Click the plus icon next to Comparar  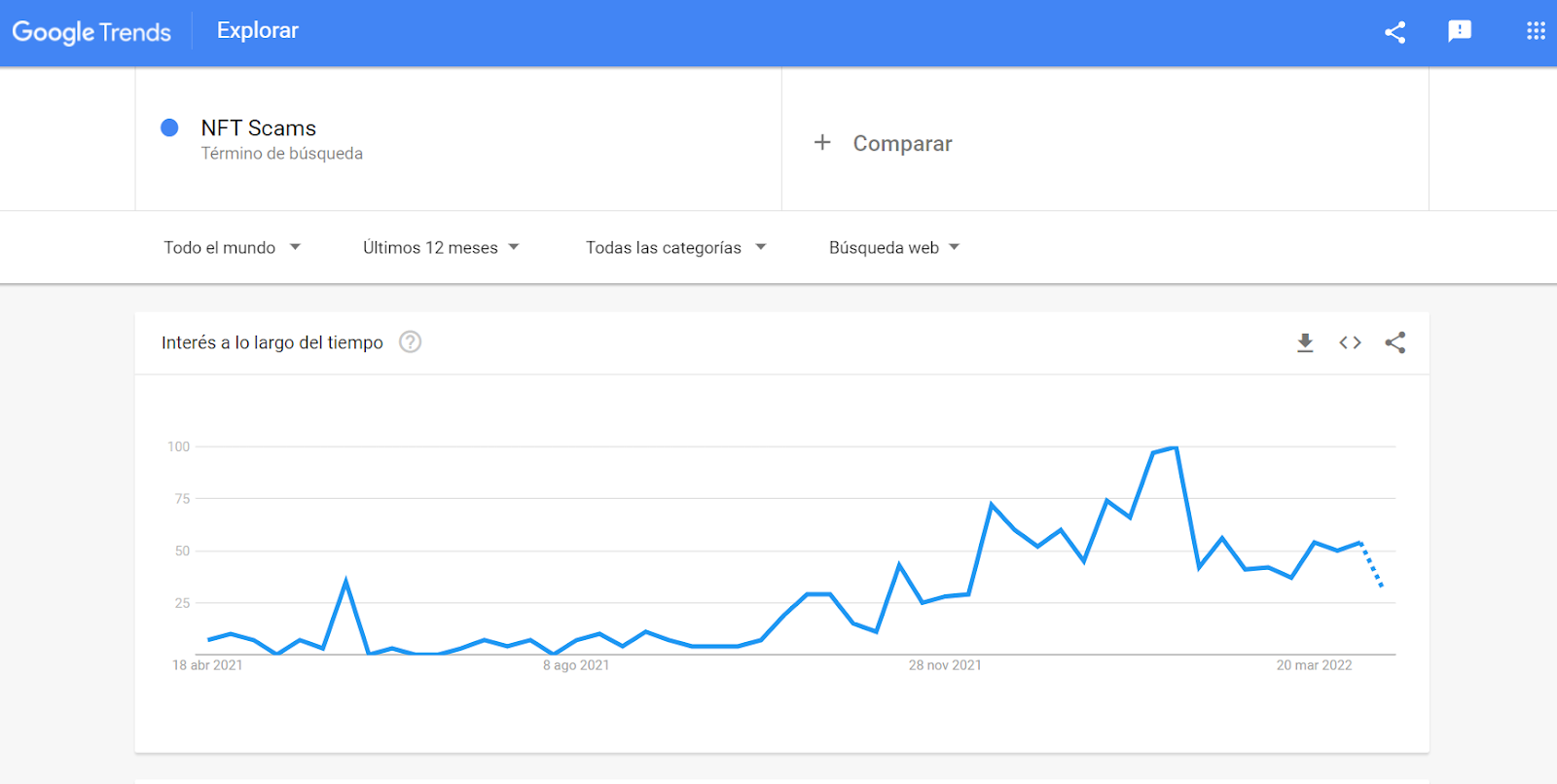tap(822, 143)
